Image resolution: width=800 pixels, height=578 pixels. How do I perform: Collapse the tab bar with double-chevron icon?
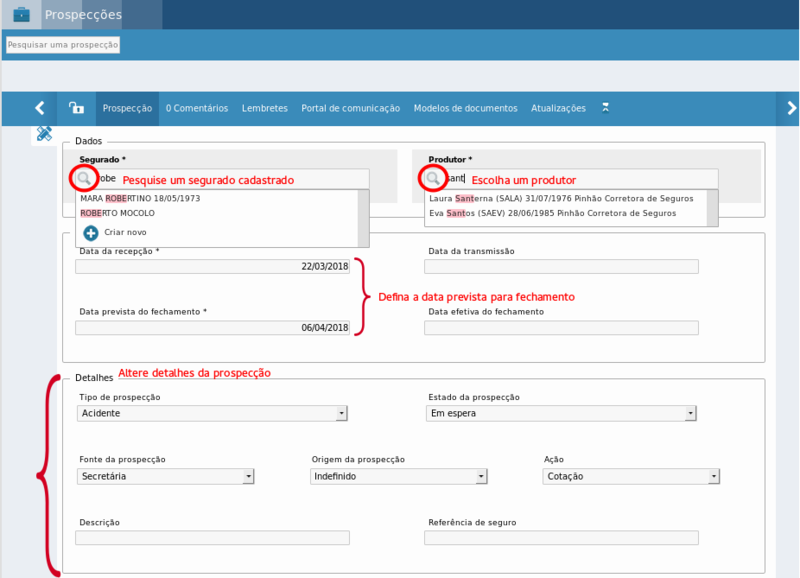coord(605,108)
